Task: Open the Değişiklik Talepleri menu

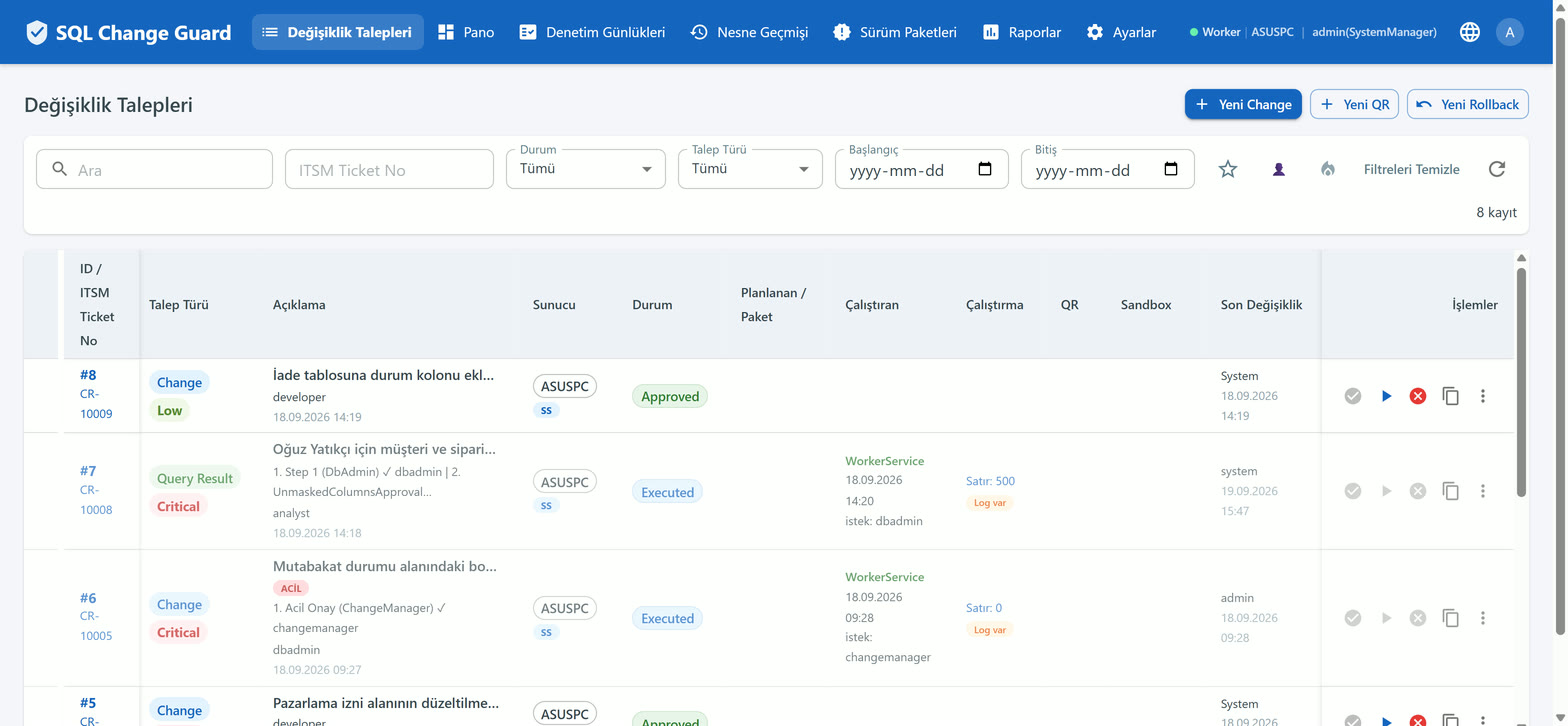Action: point(338,32)
